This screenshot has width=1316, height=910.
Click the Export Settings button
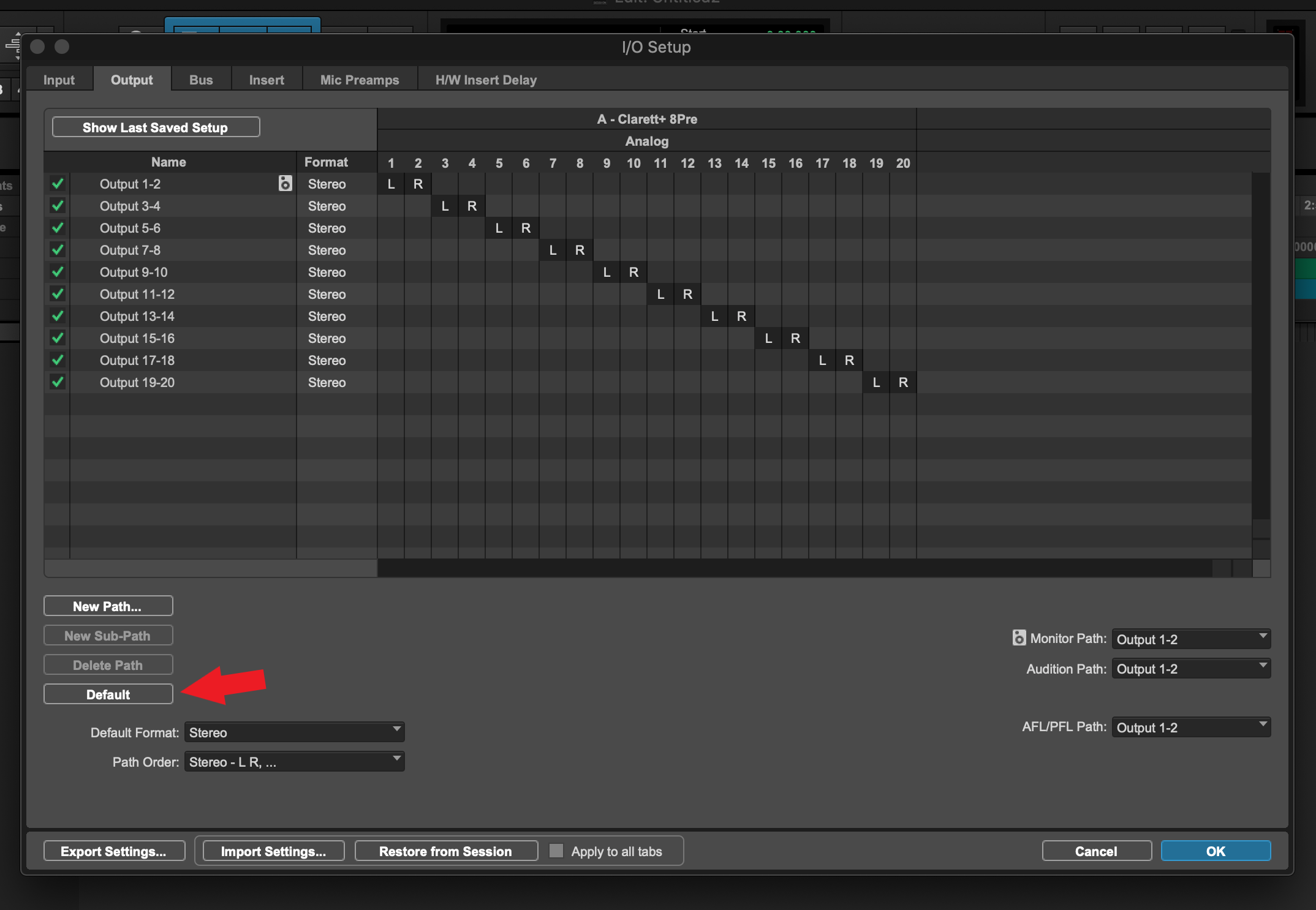[x=113, y=851]
